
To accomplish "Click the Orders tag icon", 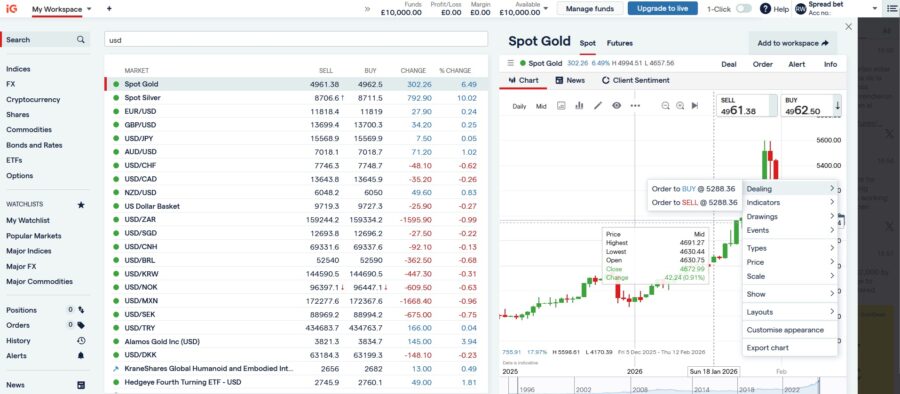I will [81, 325].
